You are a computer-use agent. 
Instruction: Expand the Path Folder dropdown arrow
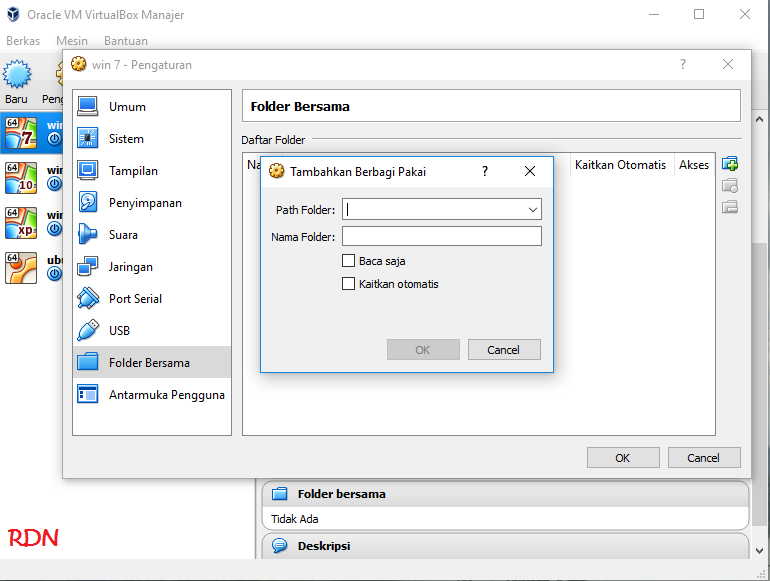pos(533,210)
